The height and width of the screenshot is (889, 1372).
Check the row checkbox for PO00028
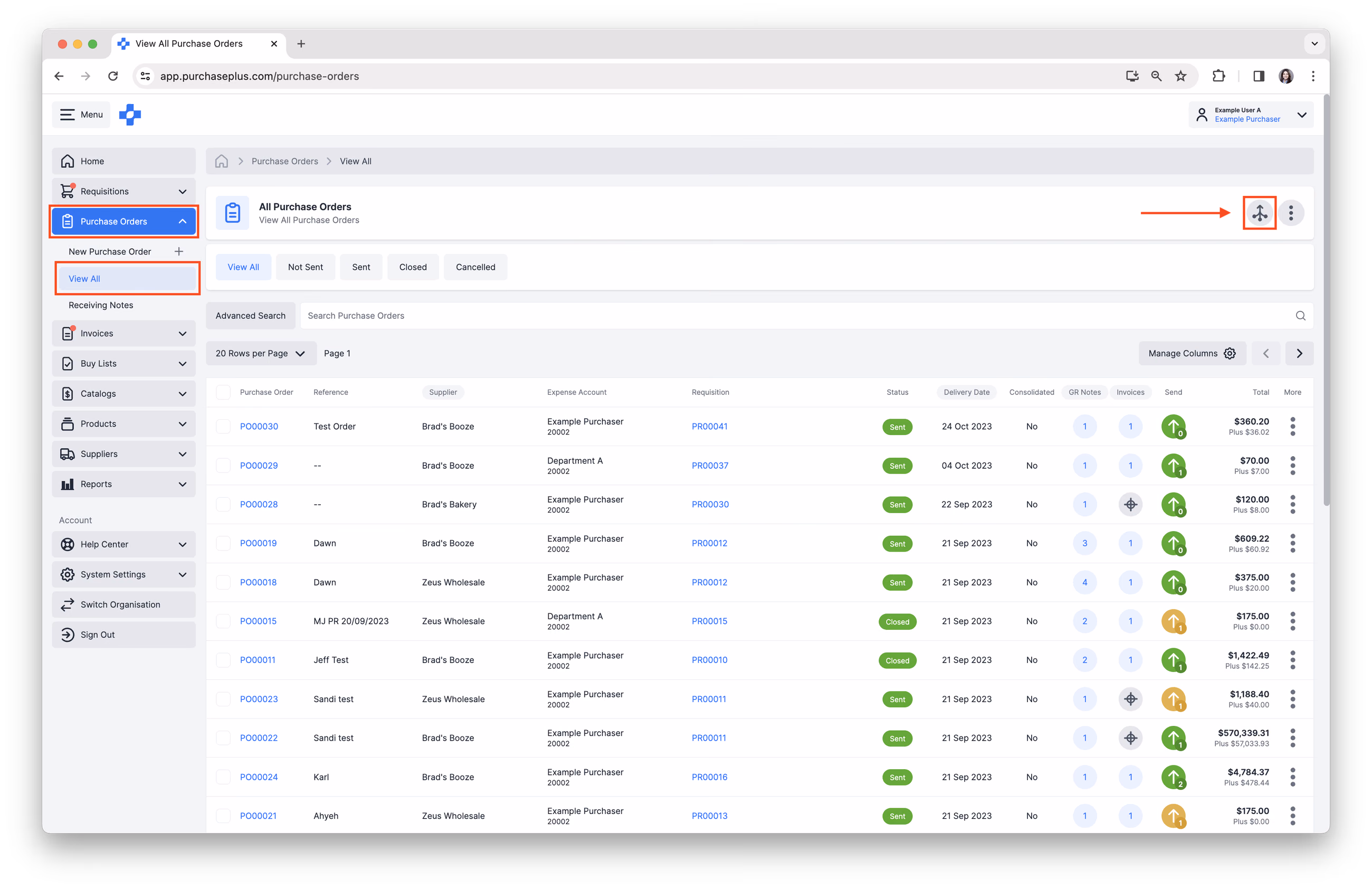223,505
